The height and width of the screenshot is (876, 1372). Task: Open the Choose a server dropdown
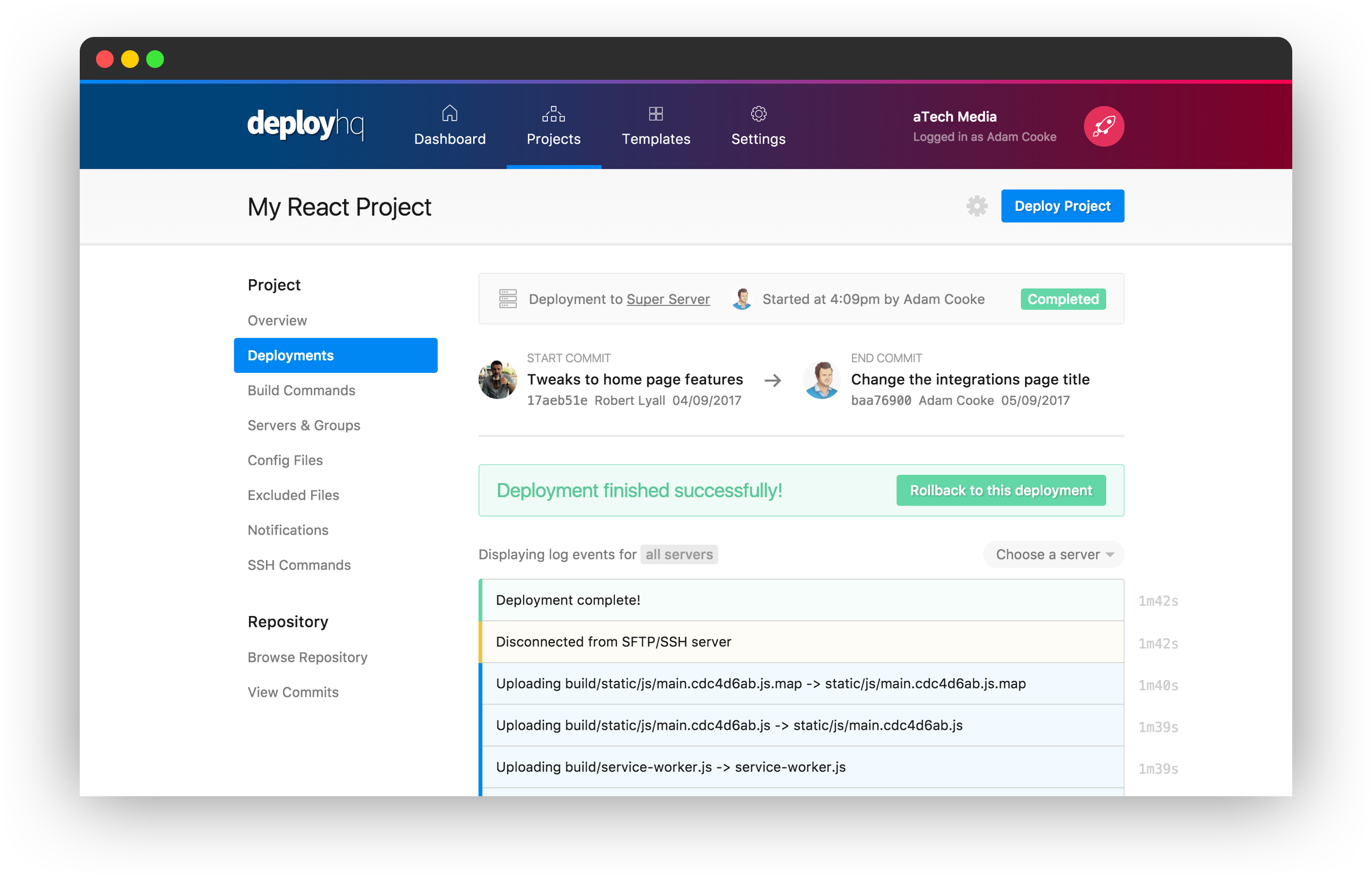click(1053, 554)
